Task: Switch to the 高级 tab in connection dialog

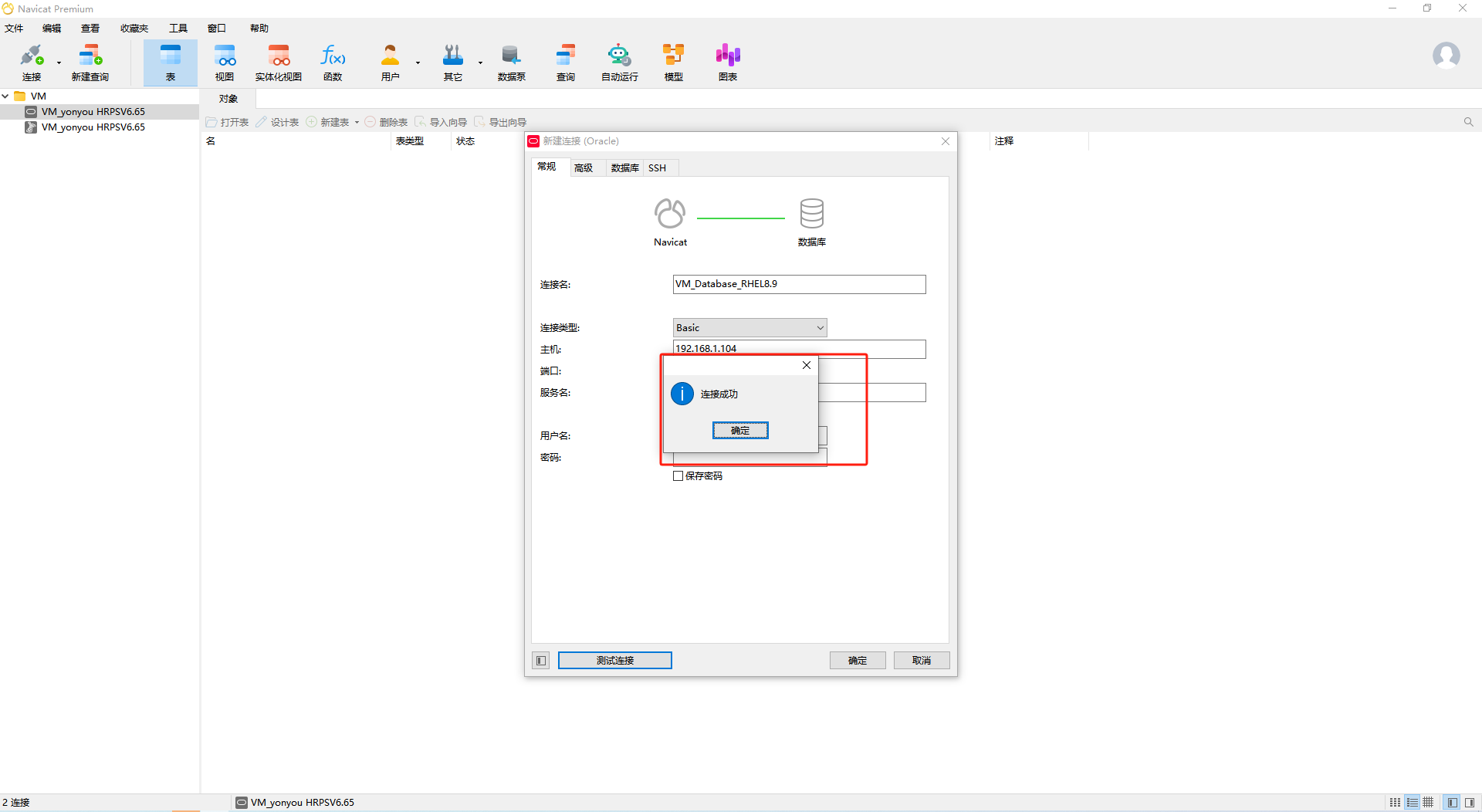Action: (584, 168)
